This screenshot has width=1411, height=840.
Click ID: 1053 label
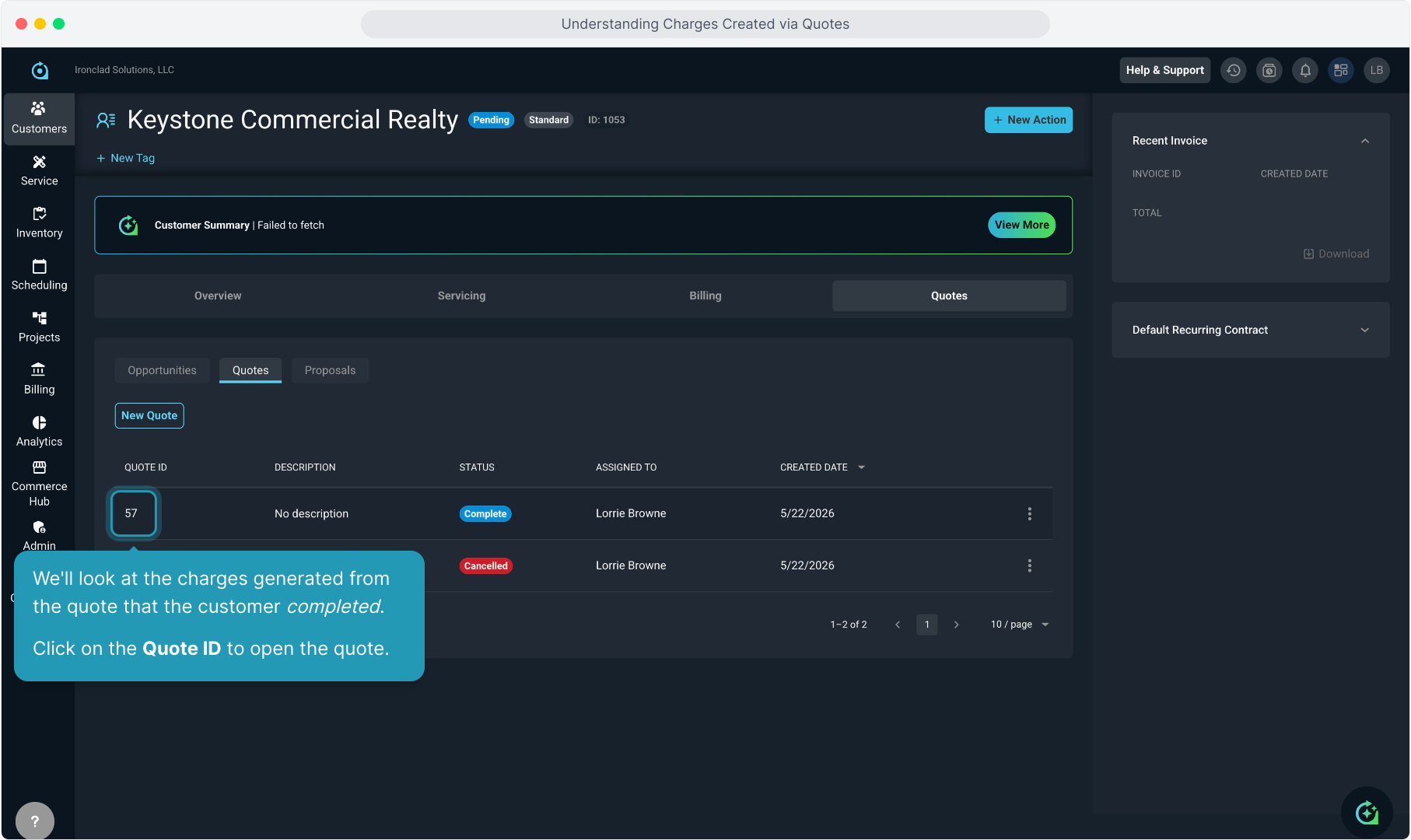(607, 120)
